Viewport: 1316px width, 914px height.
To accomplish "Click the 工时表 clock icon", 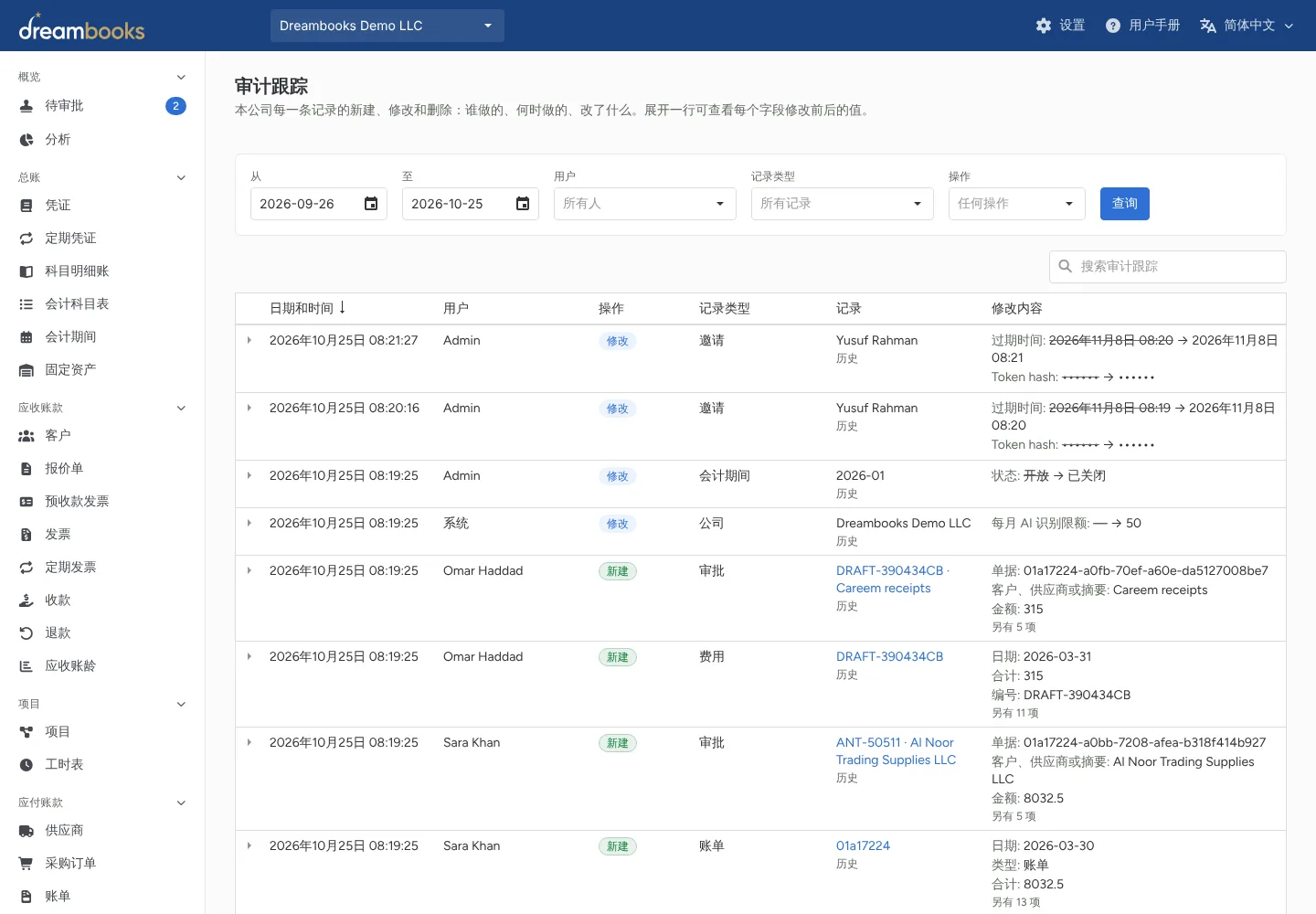I will click(x=27, y=765).
